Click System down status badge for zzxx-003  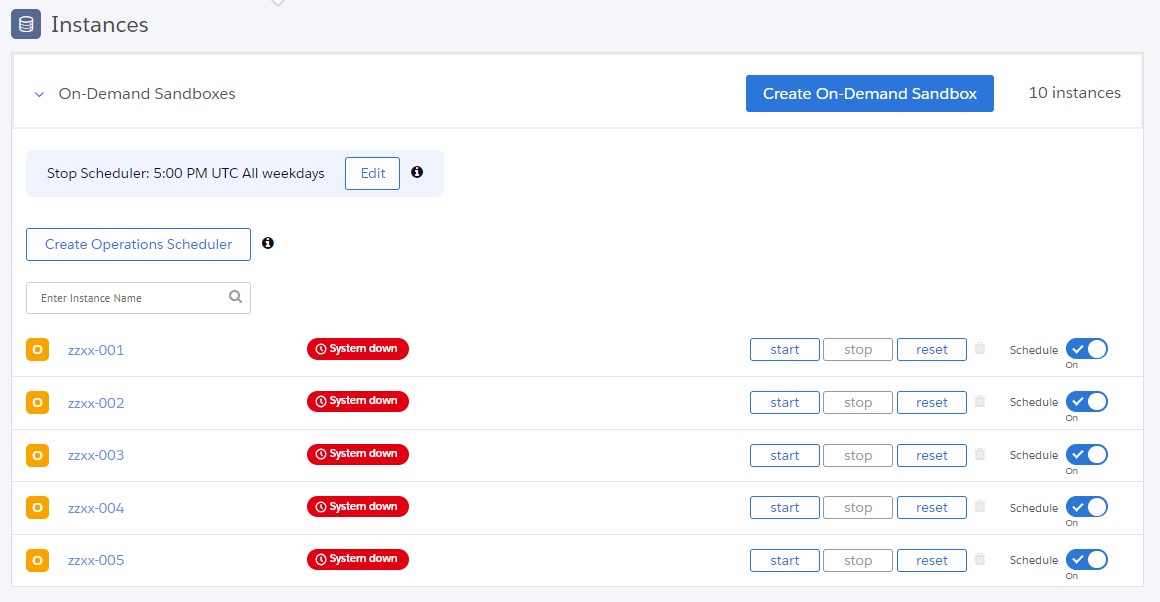click(x=358, y=454)
